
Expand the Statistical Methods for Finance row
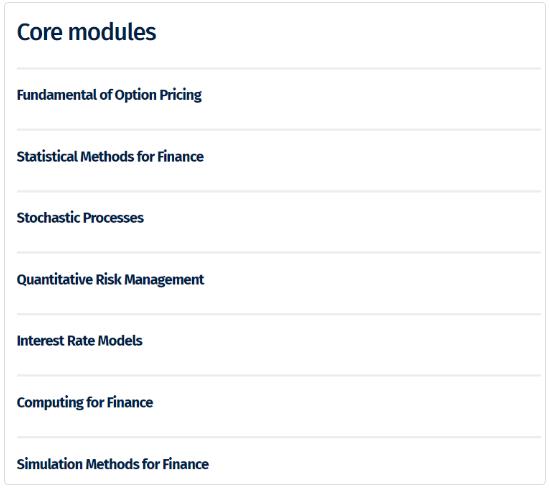279,161
